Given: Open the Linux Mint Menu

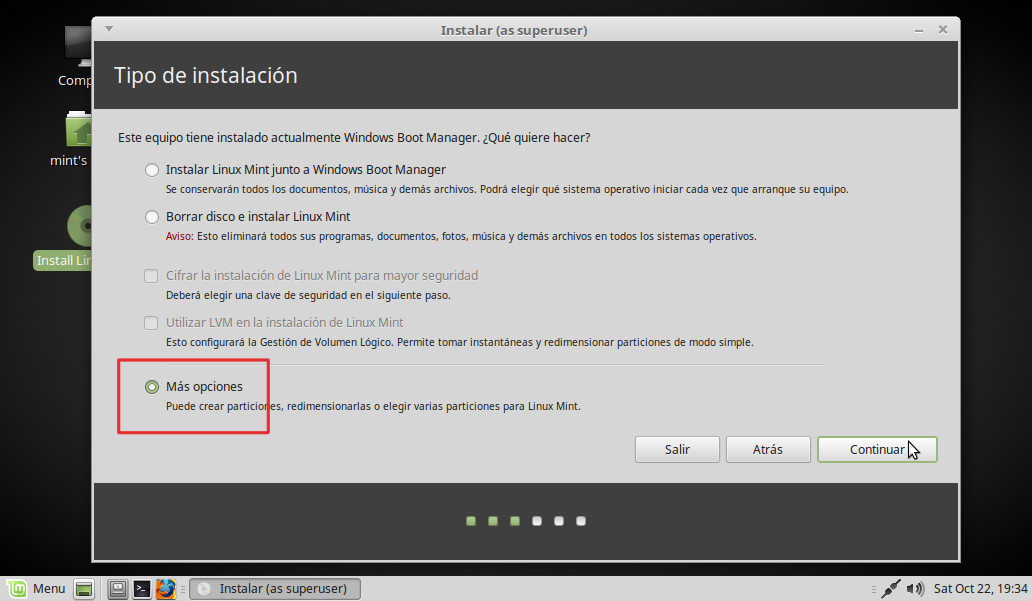Looking at the screenshot, I should (x=36, y=588).
